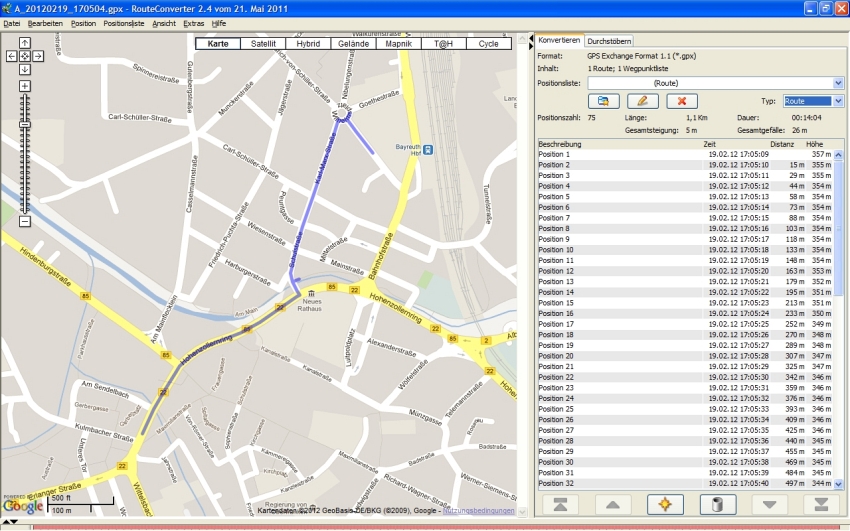Move selected position to bottom of list
This screenshot has width=850, height=531.
point(821,504)
